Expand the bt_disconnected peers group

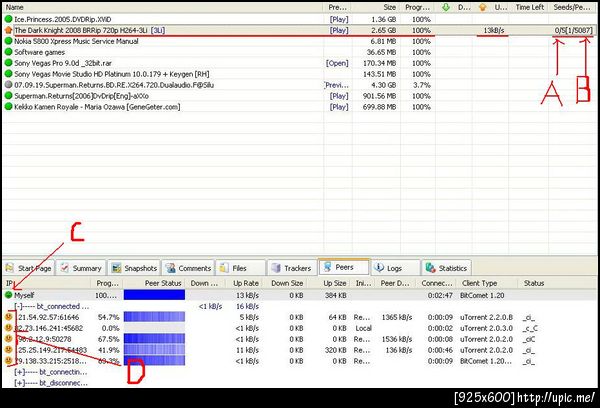pos(18,383)
